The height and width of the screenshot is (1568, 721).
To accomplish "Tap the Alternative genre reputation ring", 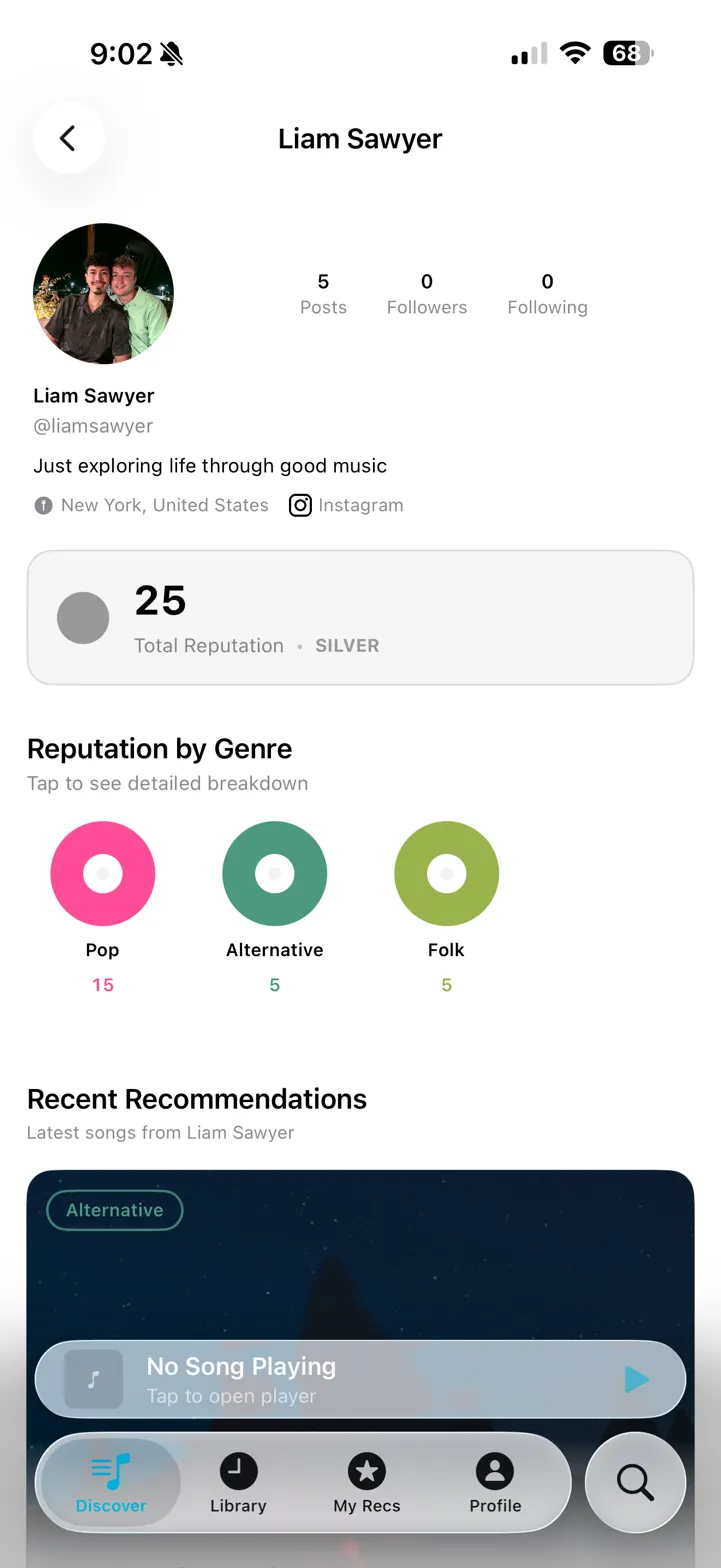I will point(274,873).
